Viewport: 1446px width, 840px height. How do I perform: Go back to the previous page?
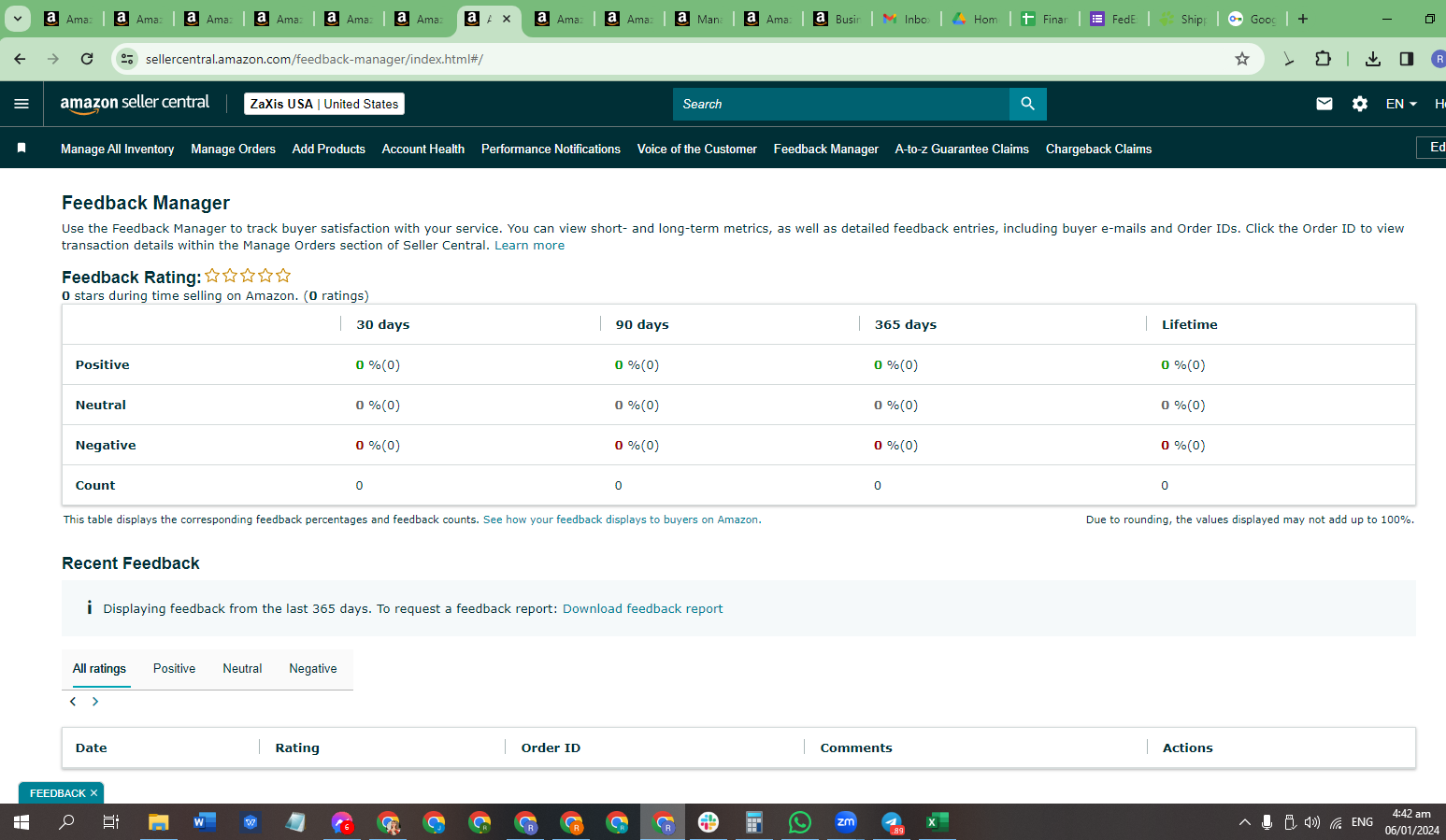tap(21, 59)
